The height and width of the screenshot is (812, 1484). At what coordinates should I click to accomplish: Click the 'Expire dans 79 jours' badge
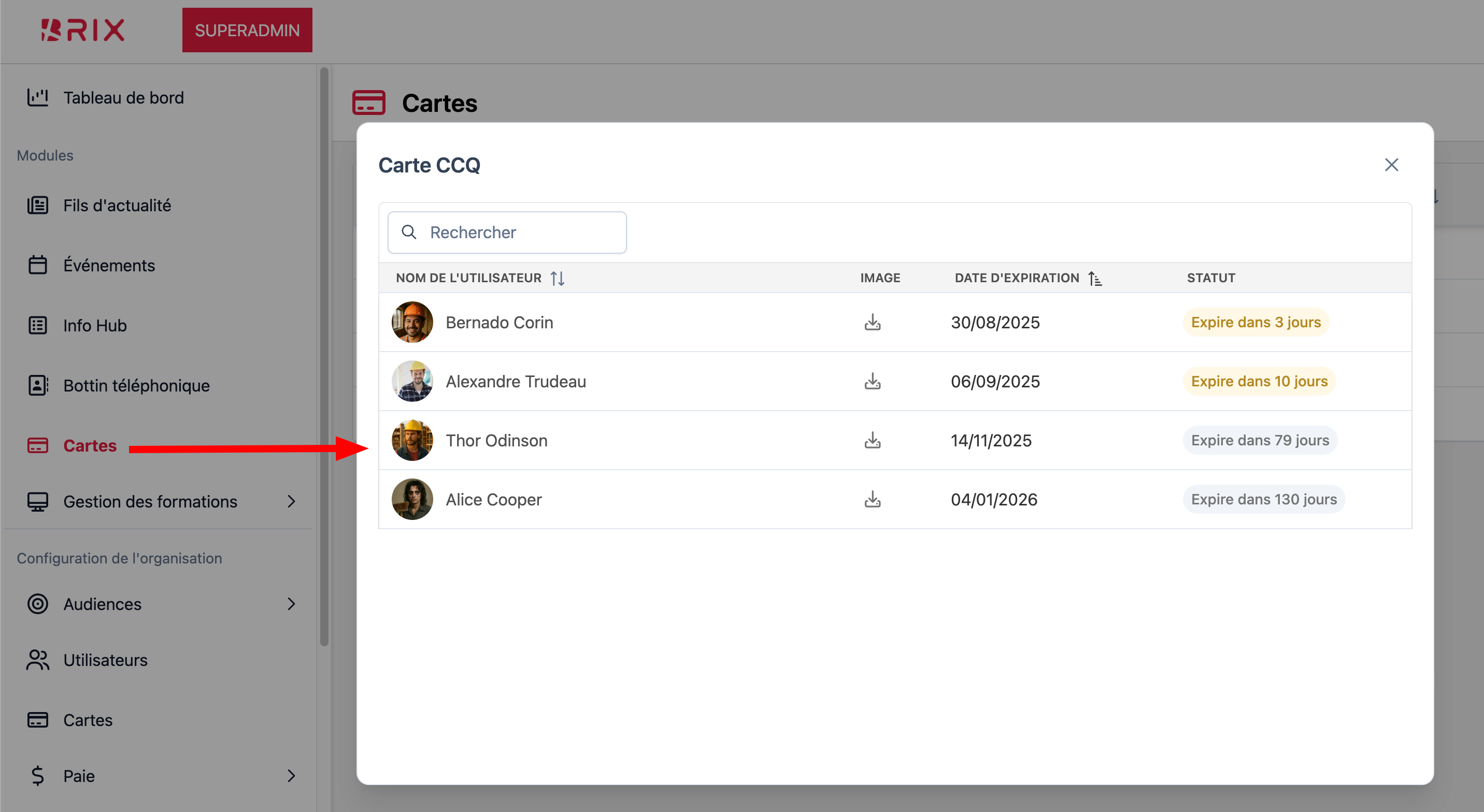[x=1260, y=441]
